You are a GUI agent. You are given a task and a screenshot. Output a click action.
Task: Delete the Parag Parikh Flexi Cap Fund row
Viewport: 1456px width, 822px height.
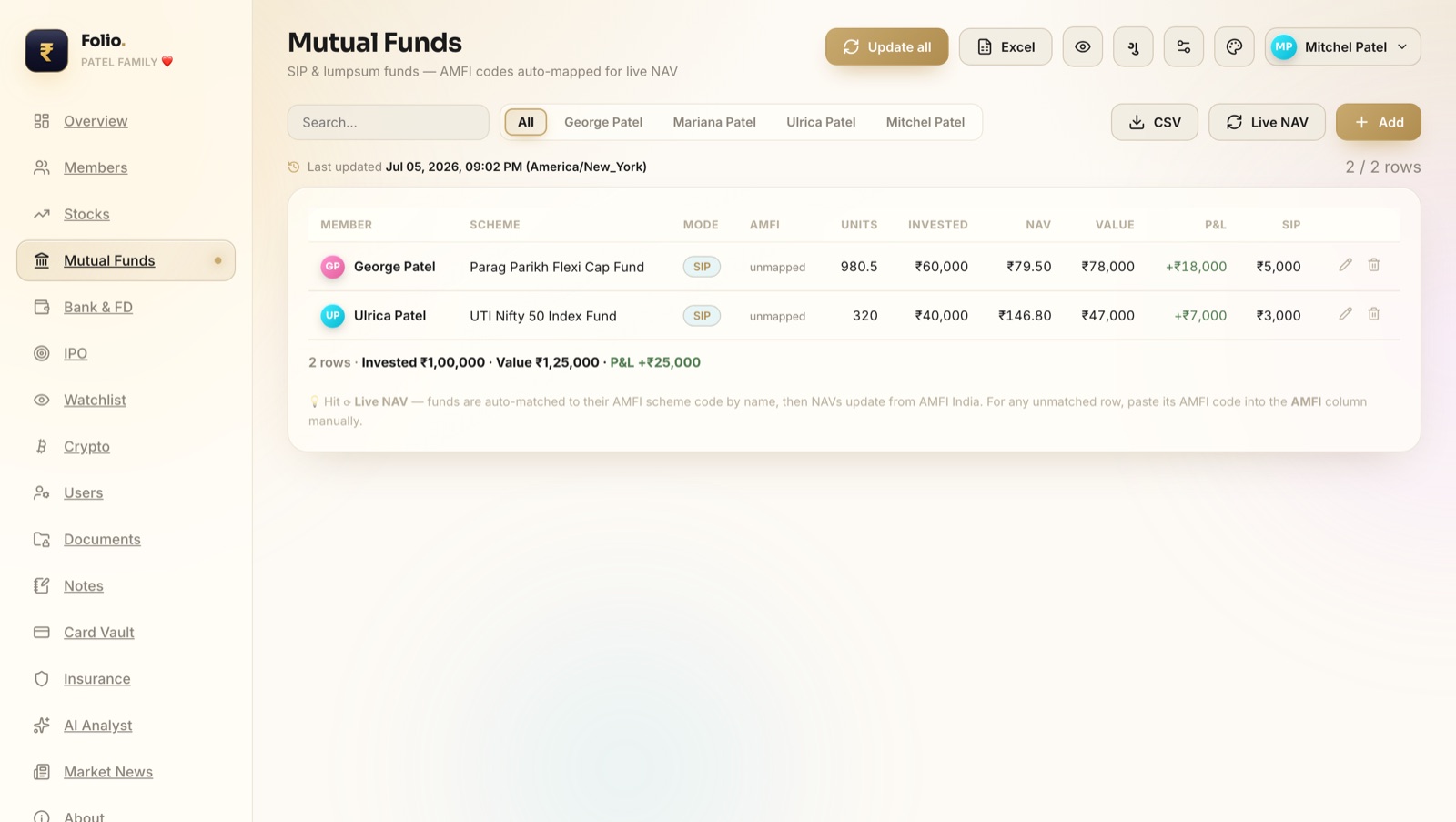(1374, 265)
